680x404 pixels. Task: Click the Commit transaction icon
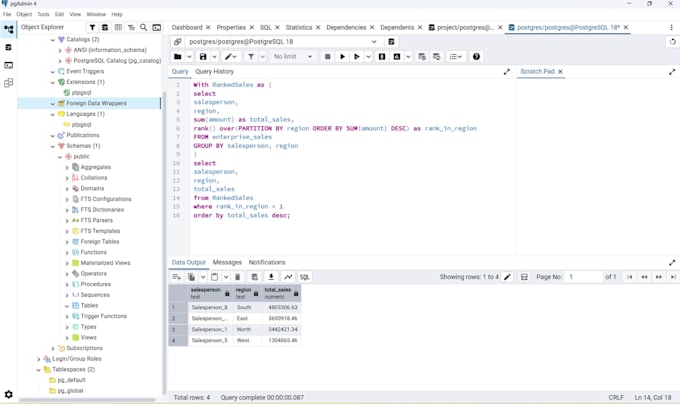(x=422, y=57)
